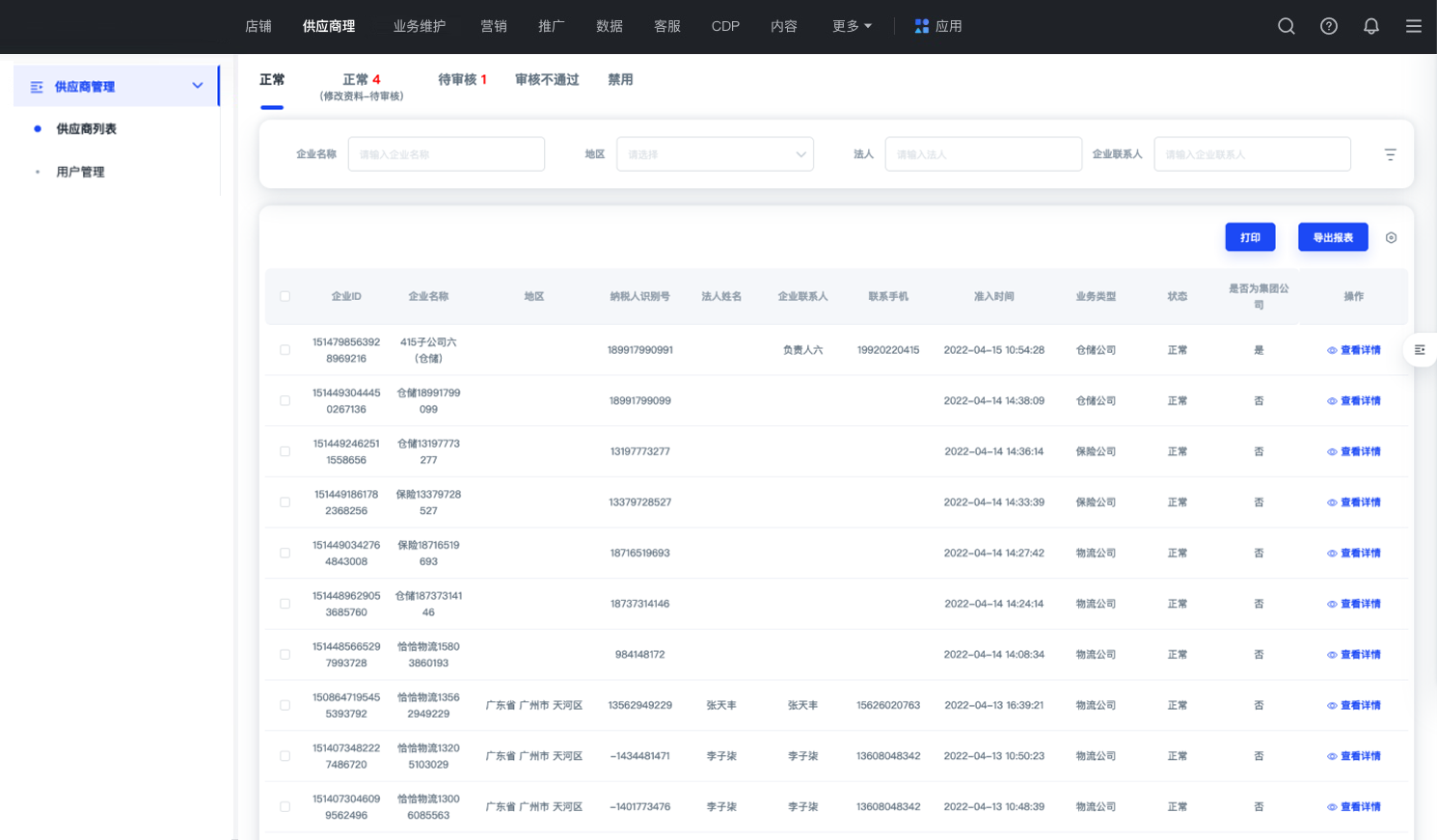Click phone number 19920220415

coord(888,350)
